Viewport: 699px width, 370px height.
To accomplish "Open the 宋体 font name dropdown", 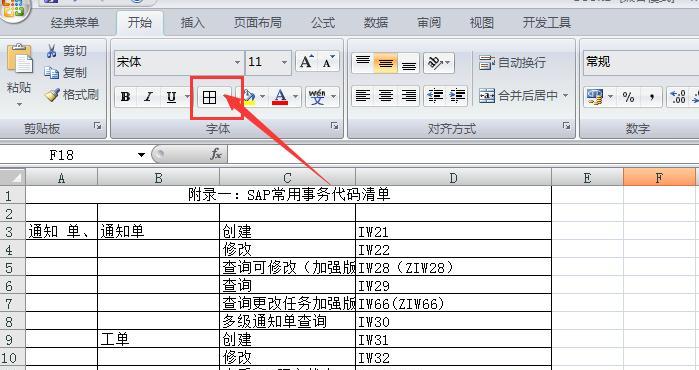I will (x=238, y=62).
